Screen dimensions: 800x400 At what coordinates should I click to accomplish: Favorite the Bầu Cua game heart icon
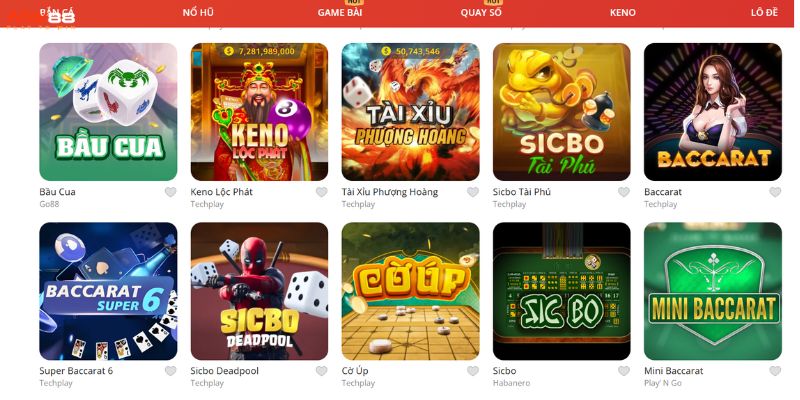pos(170,192)
